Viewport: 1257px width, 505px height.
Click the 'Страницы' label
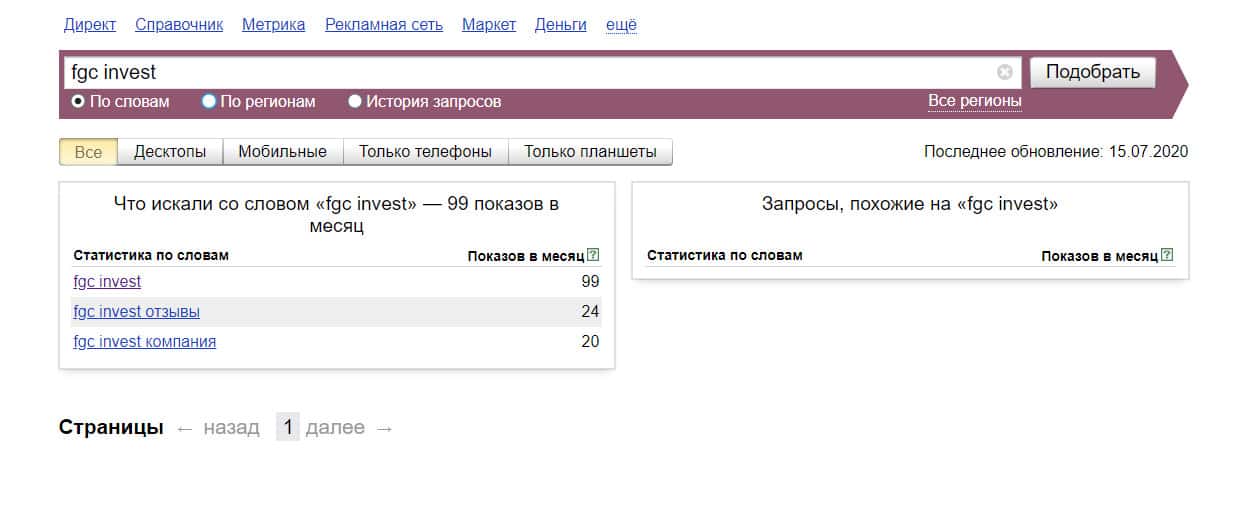click(x=111, y=428)
